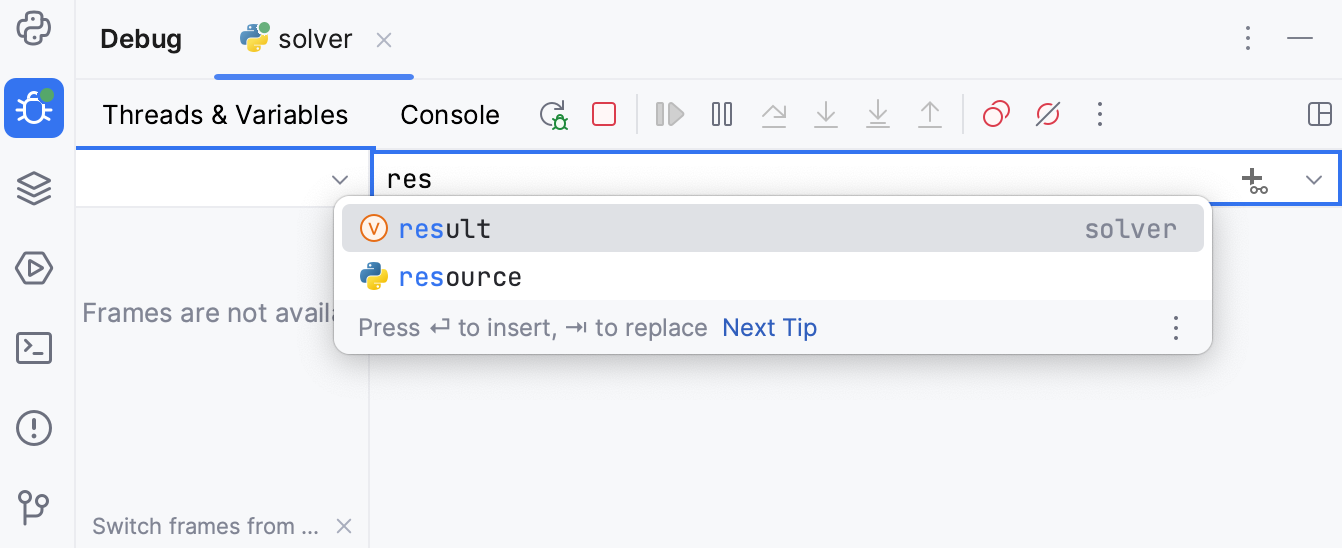Image resolution: width=1342 pixels, height=548 pixels.
Task: Click the Step Over icon
Action: click(x=774, y=115)
